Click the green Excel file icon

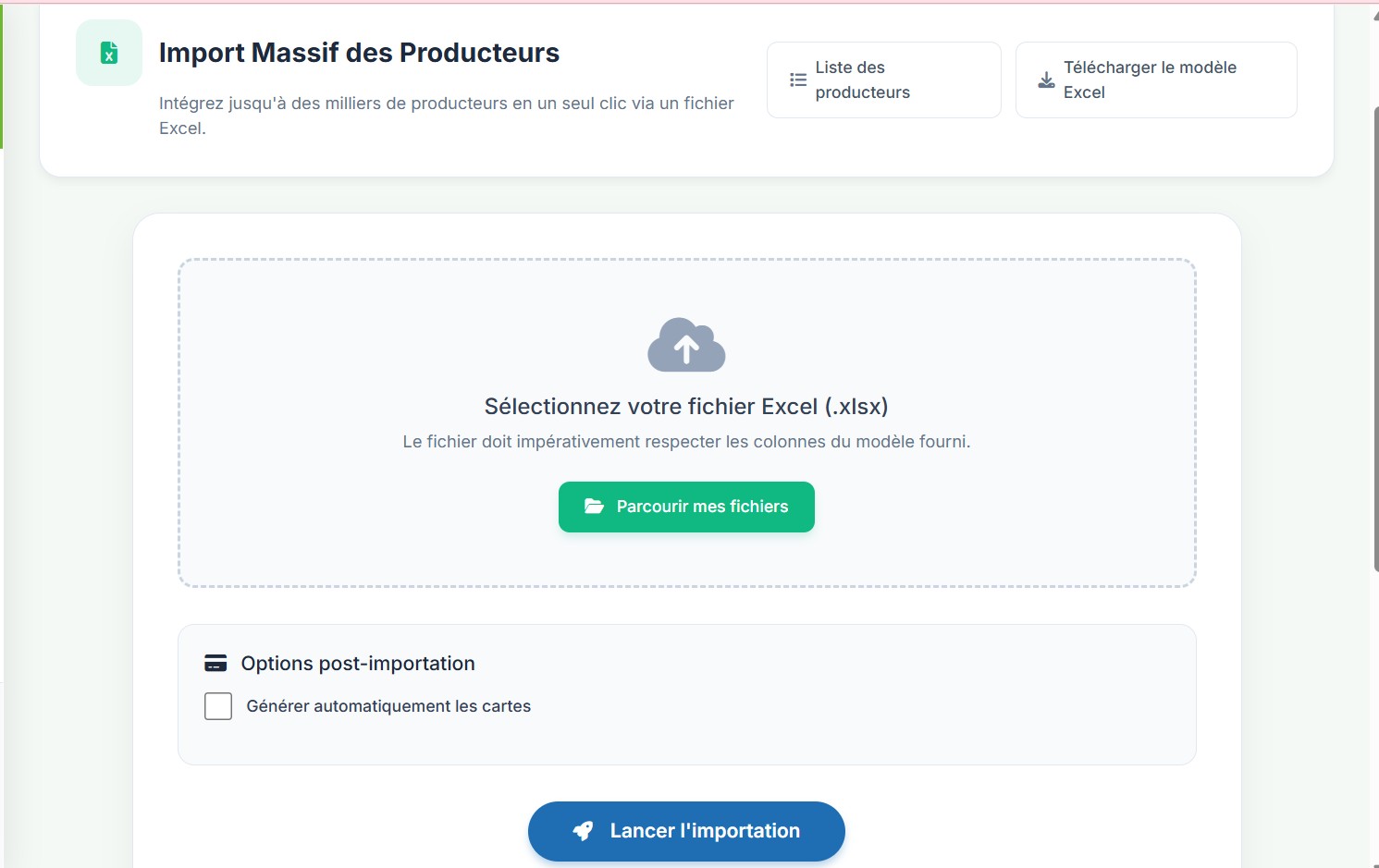point(109,53)
